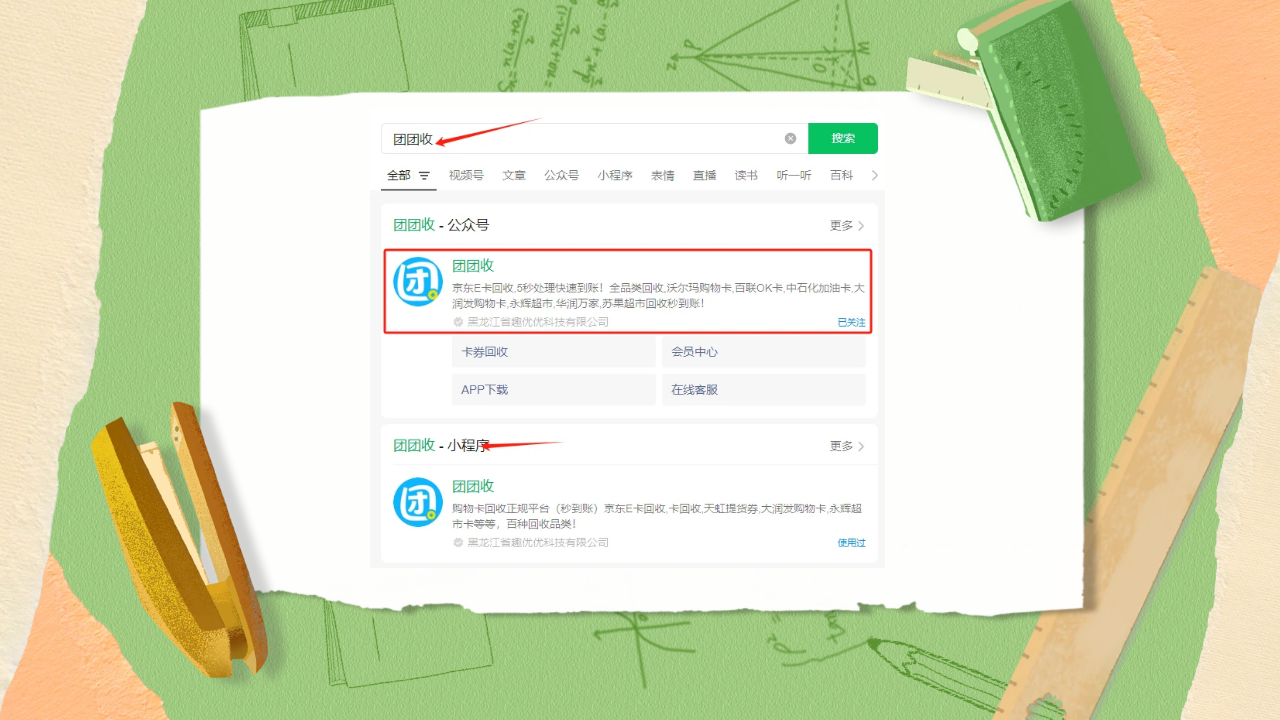Click the mini program description starting 购物卡回收正规平台
Image resolution: width=1280 pixels, height=720 pixels.
pyautogui.click(x=657, y=515)
